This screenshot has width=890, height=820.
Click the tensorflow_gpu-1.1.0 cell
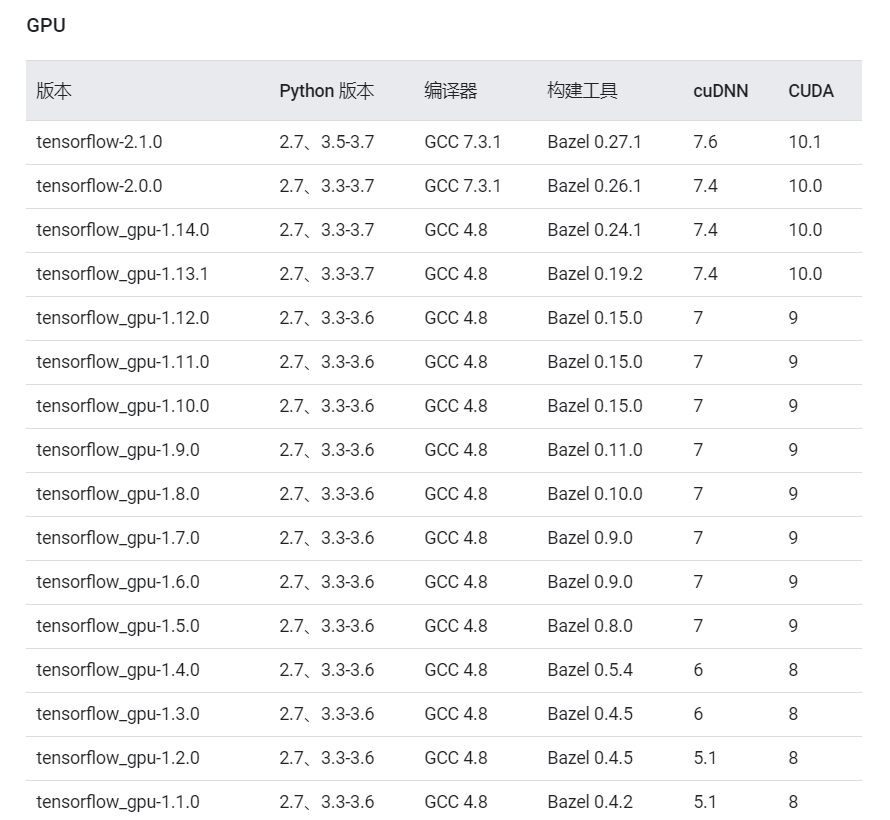pos(118,802)
